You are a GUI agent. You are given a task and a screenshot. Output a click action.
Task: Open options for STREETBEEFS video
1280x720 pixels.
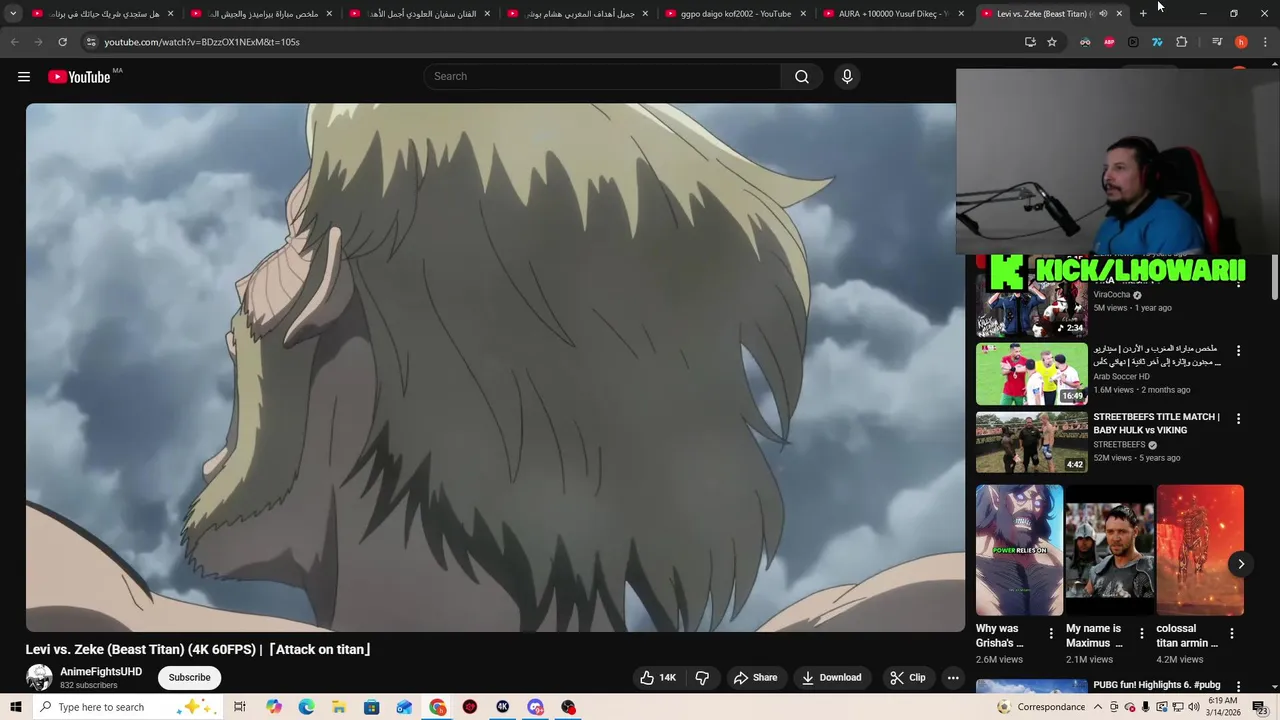pos(1238,419)
